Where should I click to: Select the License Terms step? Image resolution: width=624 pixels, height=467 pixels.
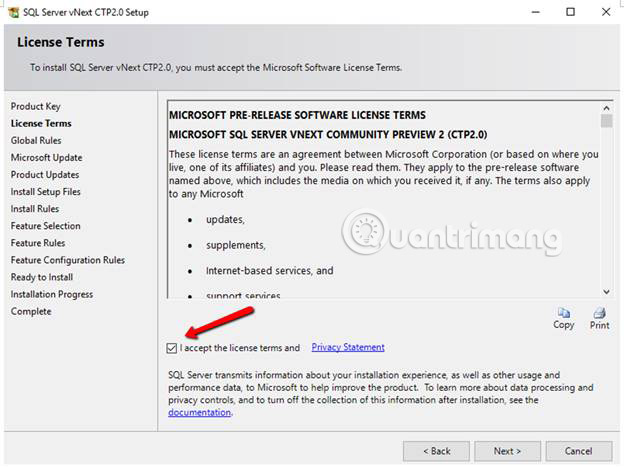[41, 123]
